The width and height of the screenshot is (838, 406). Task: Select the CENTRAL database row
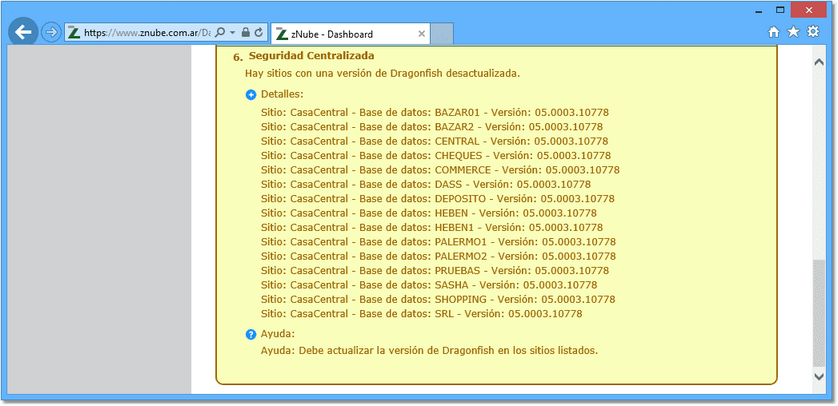(434, 142)
